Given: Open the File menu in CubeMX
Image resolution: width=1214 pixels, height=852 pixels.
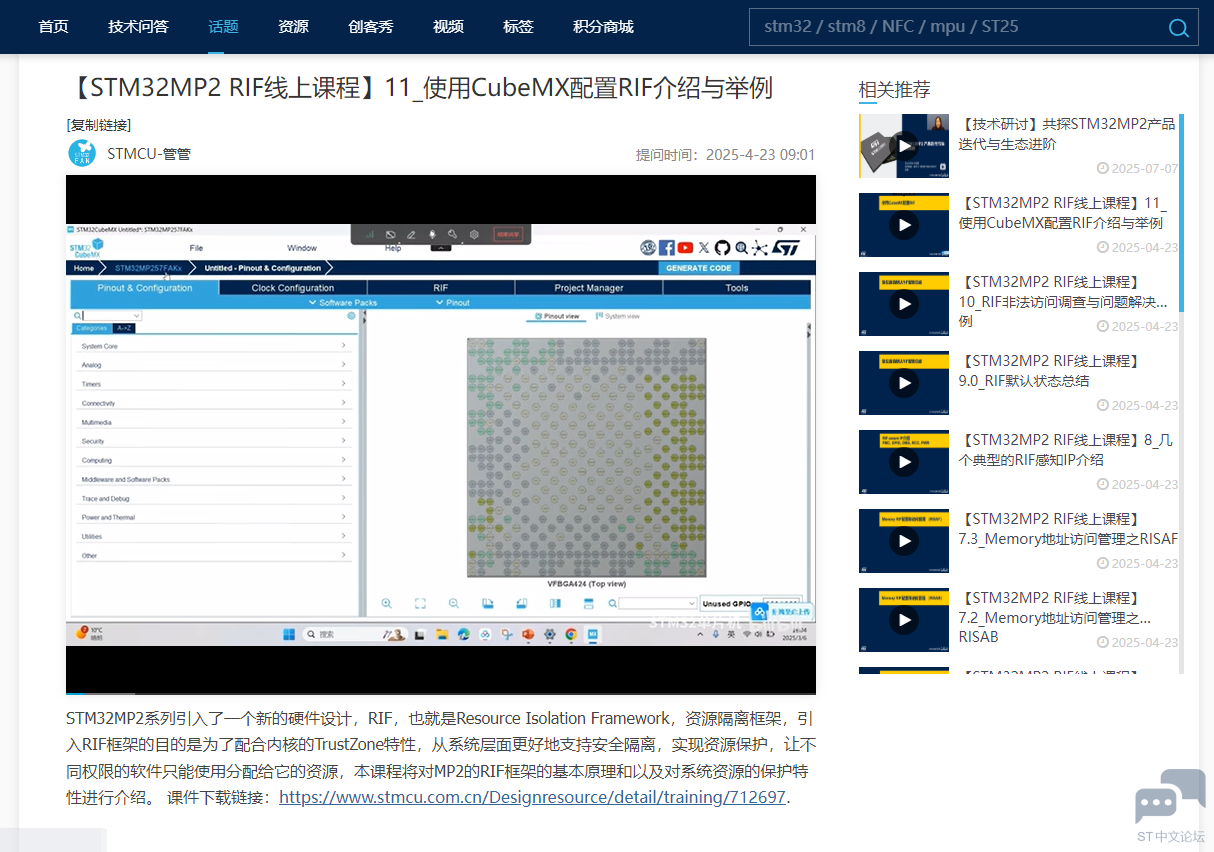Looking at the screenshot, I should tap(196, 247).
